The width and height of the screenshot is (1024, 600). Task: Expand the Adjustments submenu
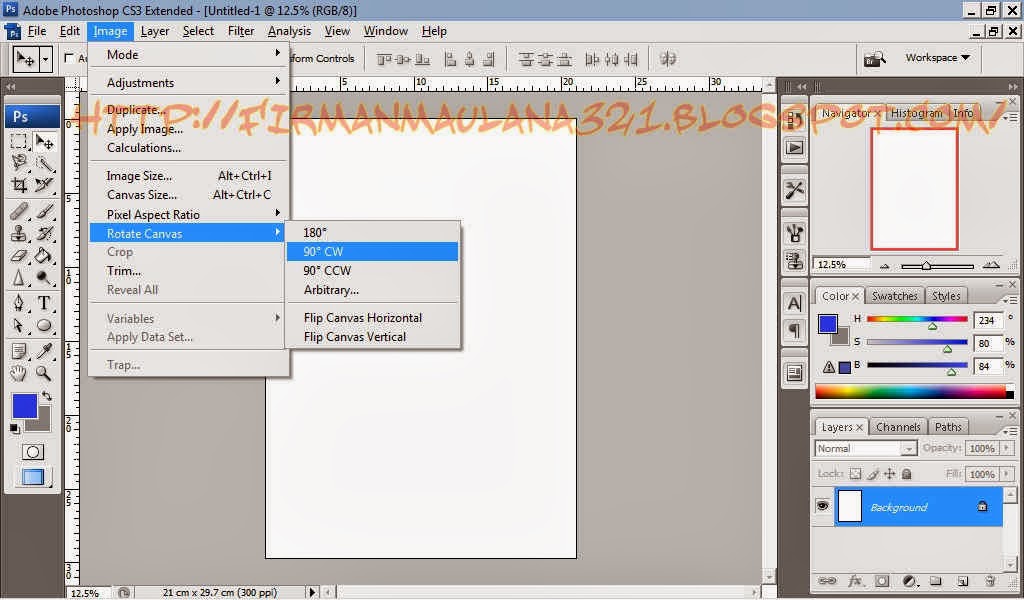tap(188, 83)
